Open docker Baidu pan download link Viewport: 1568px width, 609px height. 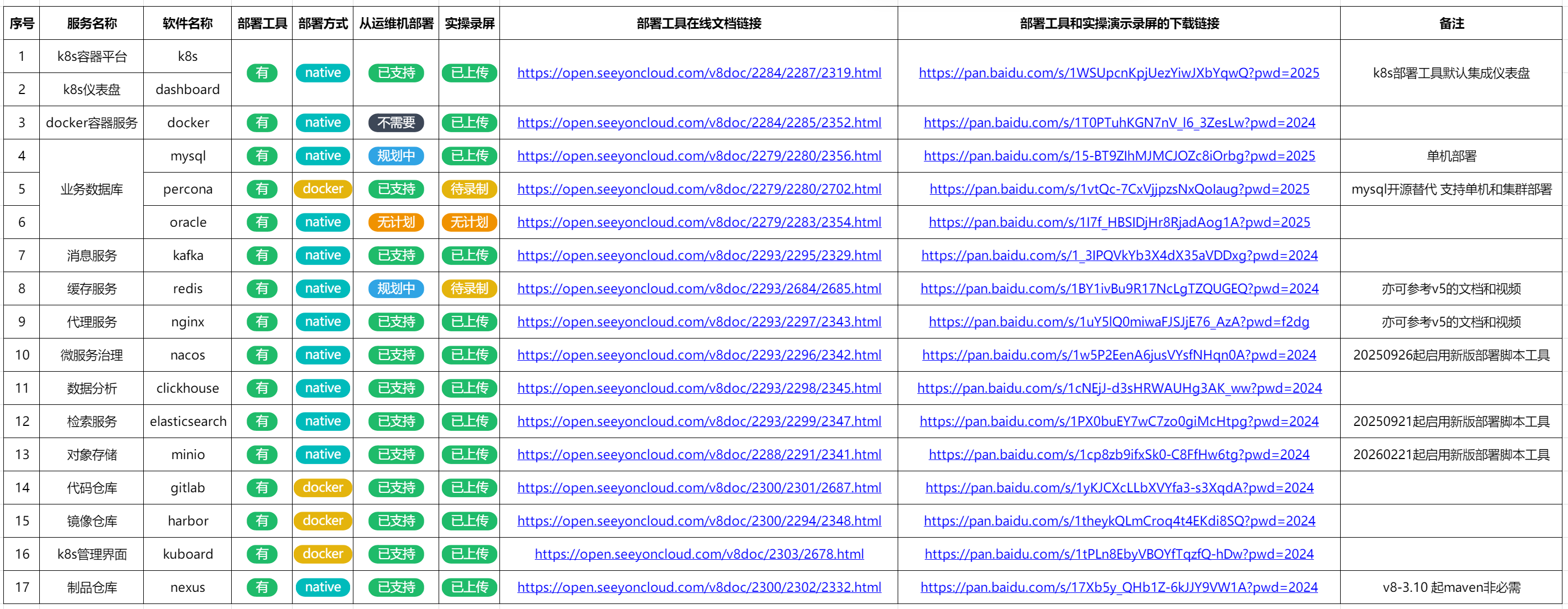click(1119, 123)
